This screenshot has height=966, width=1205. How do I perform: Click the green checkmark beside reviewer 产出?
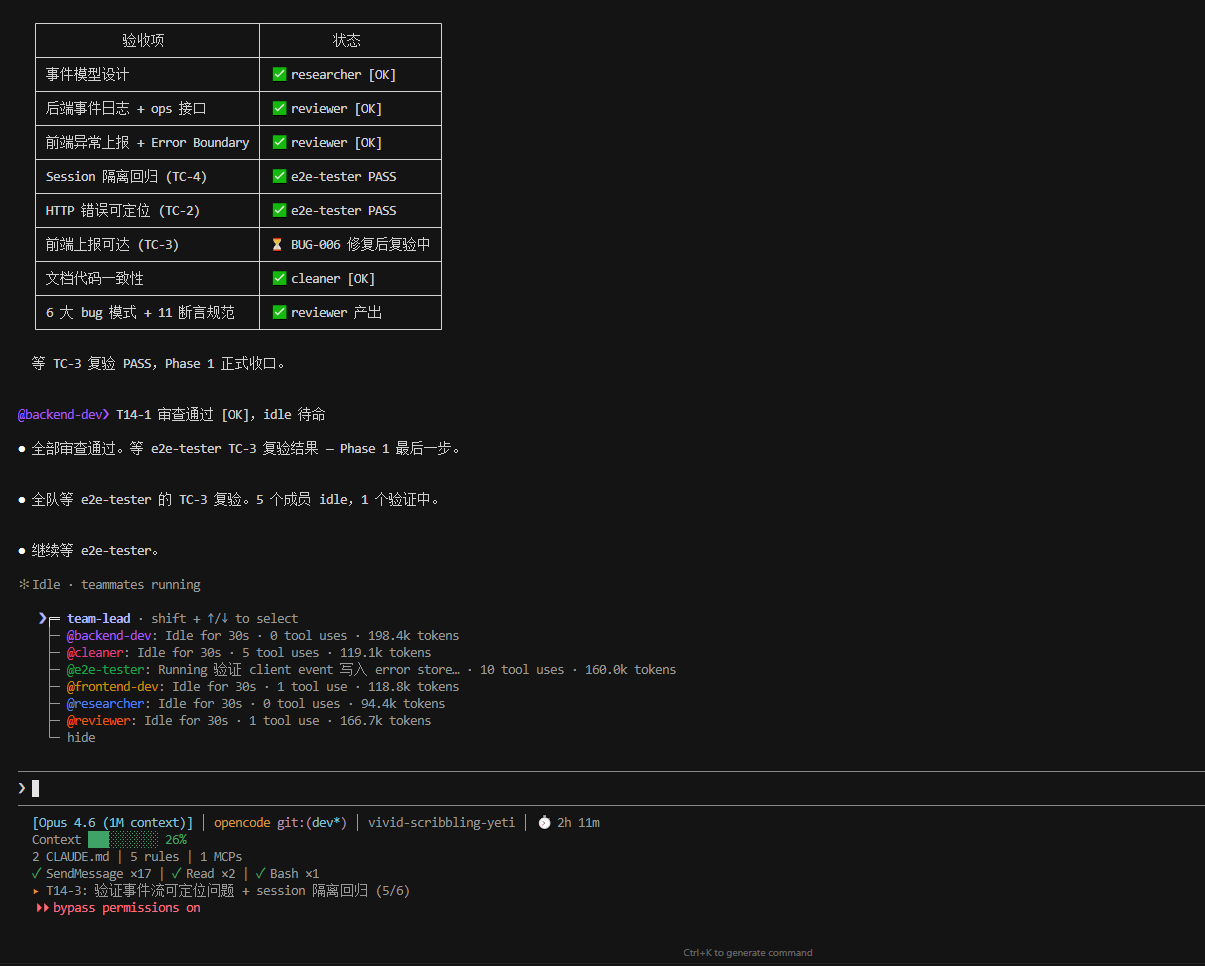pos(279,312)
